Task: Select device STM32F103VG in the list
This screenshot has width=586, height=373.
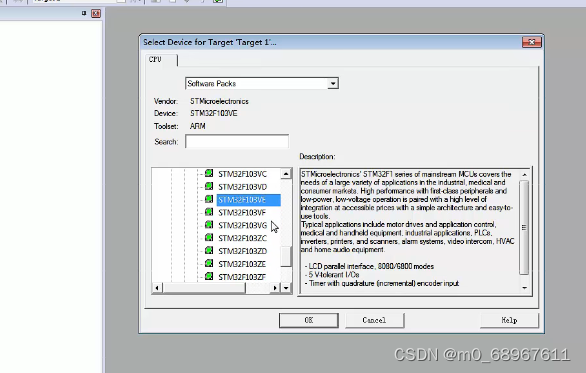Action: [x=243, y=225]
